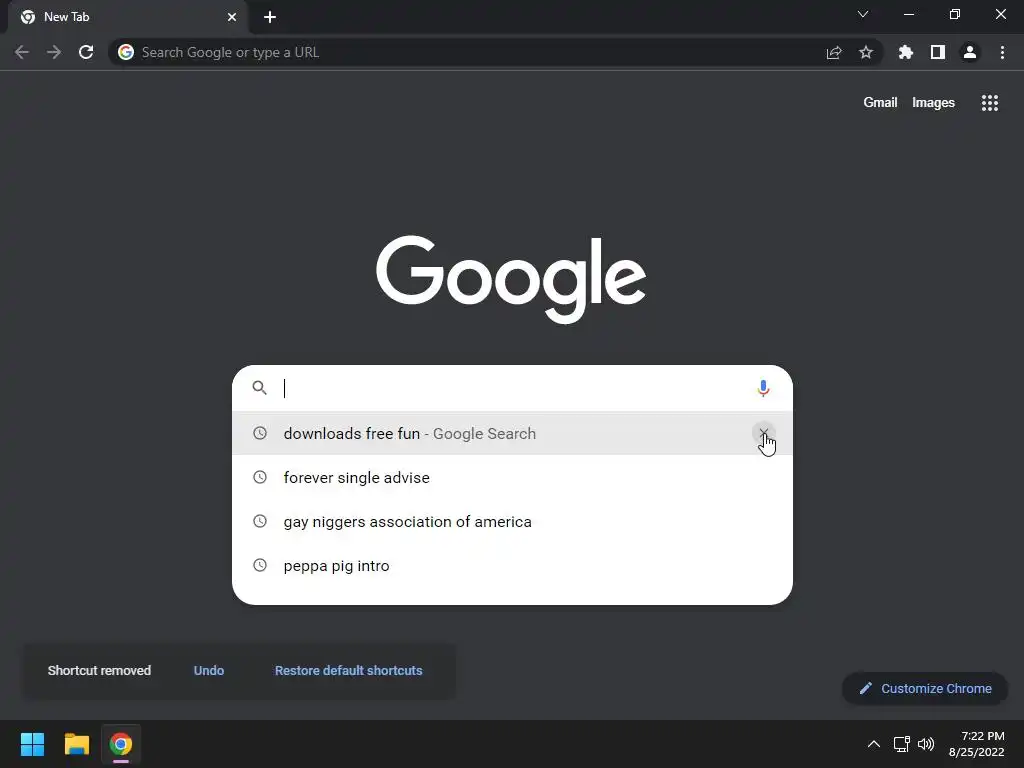1024x768 pixels.
Task: Click the browser forward arrow
Action: 54,52
